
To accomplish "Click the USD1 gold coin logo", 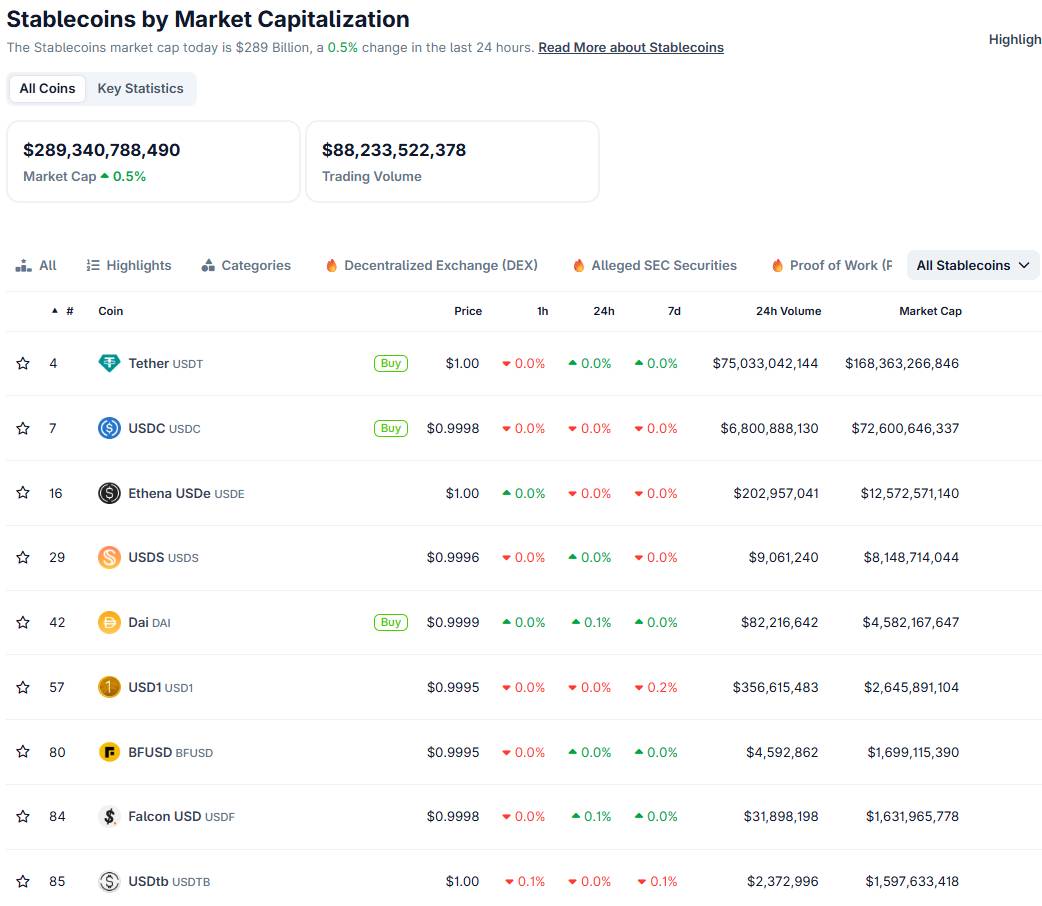I will (x=109, y=687).
